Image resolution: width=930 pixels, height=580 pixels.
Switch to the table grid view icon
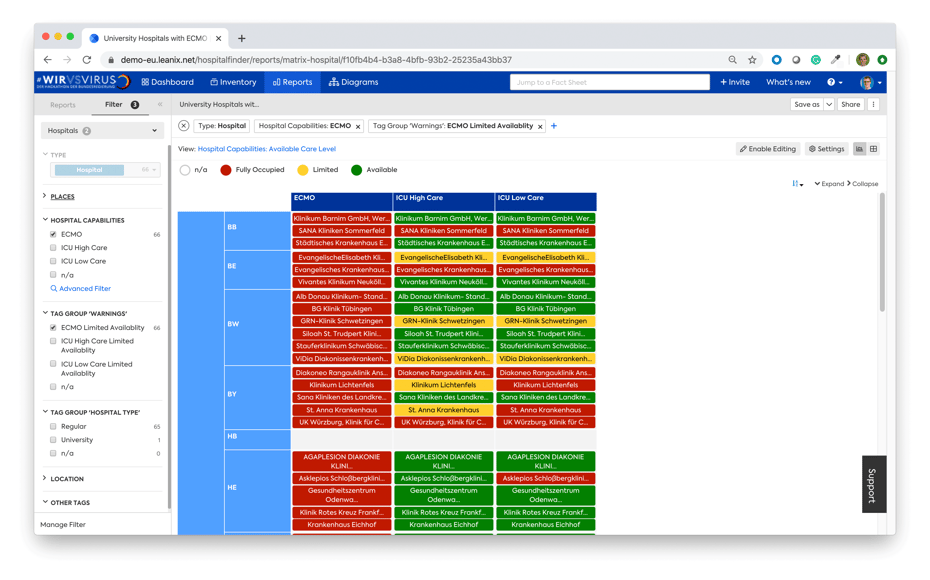click(x=874, y=149)
